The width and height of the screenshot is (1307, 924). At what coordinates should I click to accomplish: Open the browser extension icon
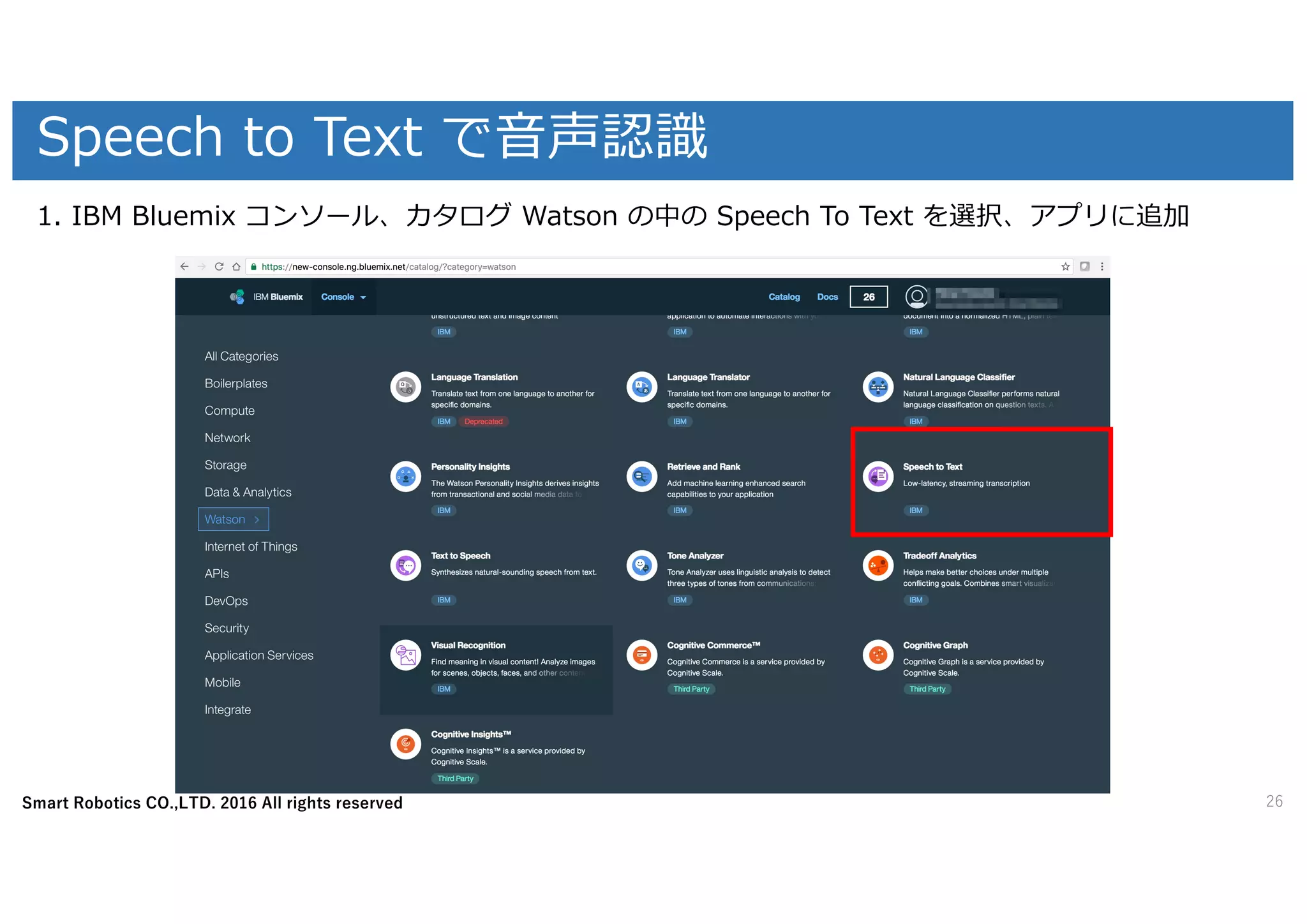click(1085, 267)
